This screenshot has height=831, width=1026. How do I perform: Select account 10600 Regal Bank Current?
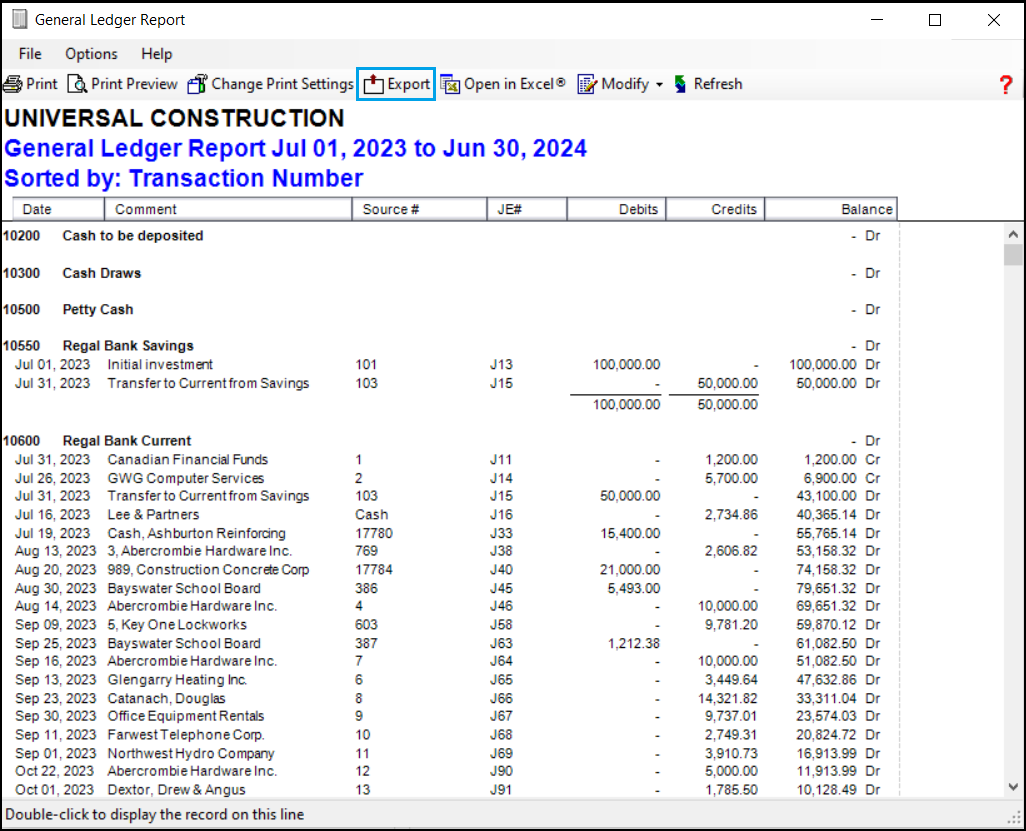[97, 440]
